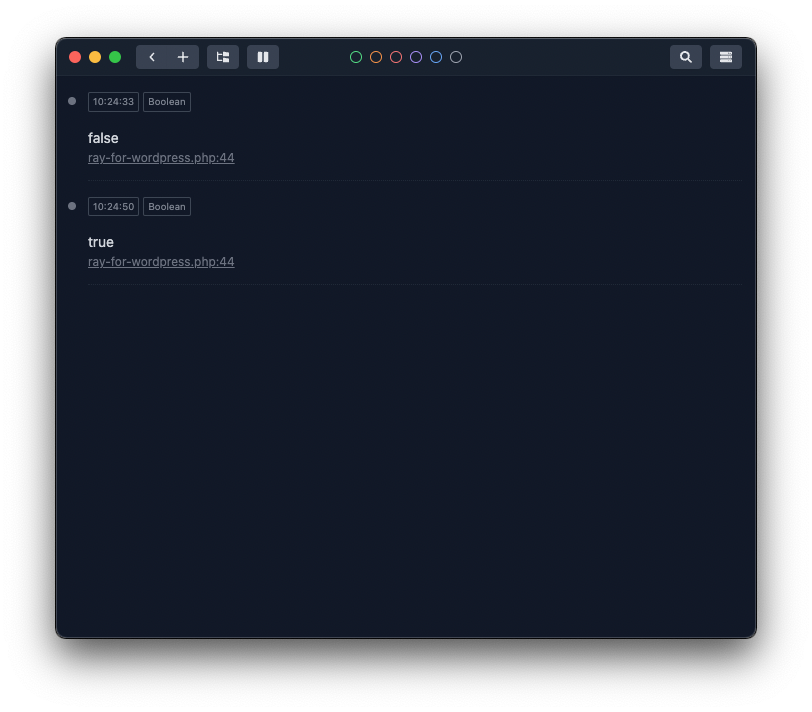Maximize window with green button
812x712 pixels.
pos(115,57)
